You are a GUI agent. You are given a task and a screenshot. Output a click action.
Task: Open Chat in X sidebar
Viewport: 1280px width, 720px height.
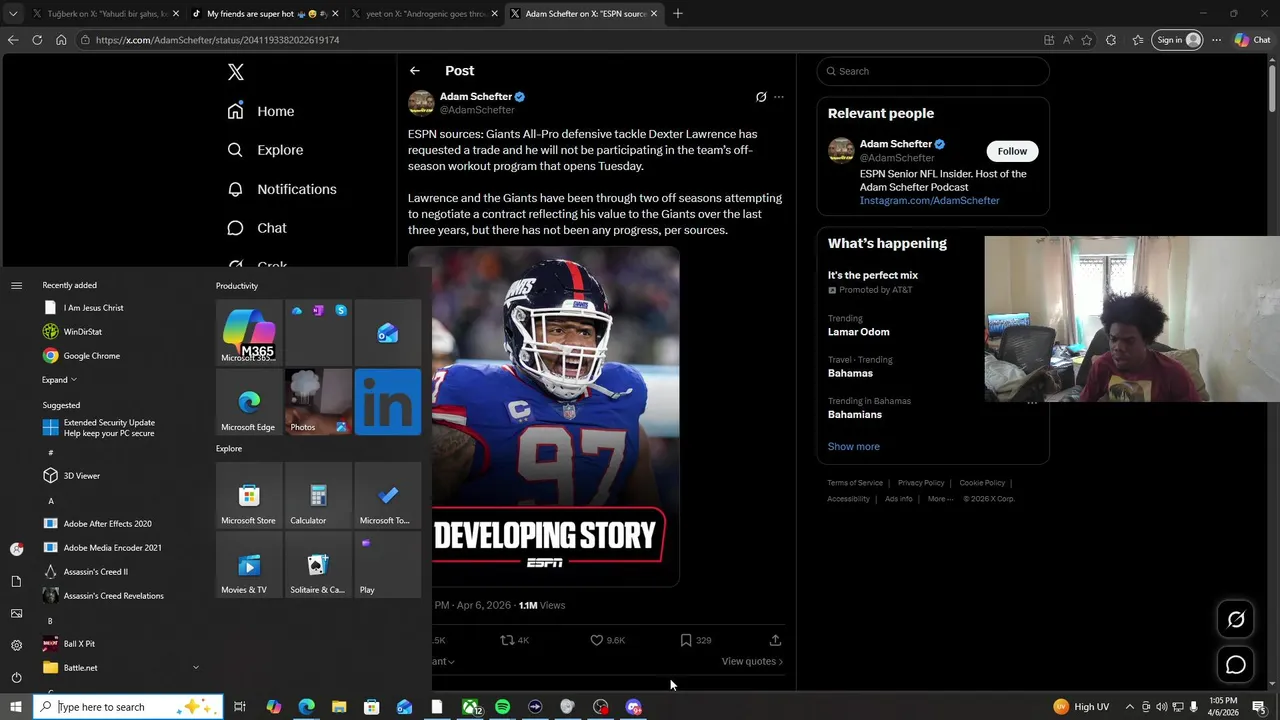(x=257, y=228)
